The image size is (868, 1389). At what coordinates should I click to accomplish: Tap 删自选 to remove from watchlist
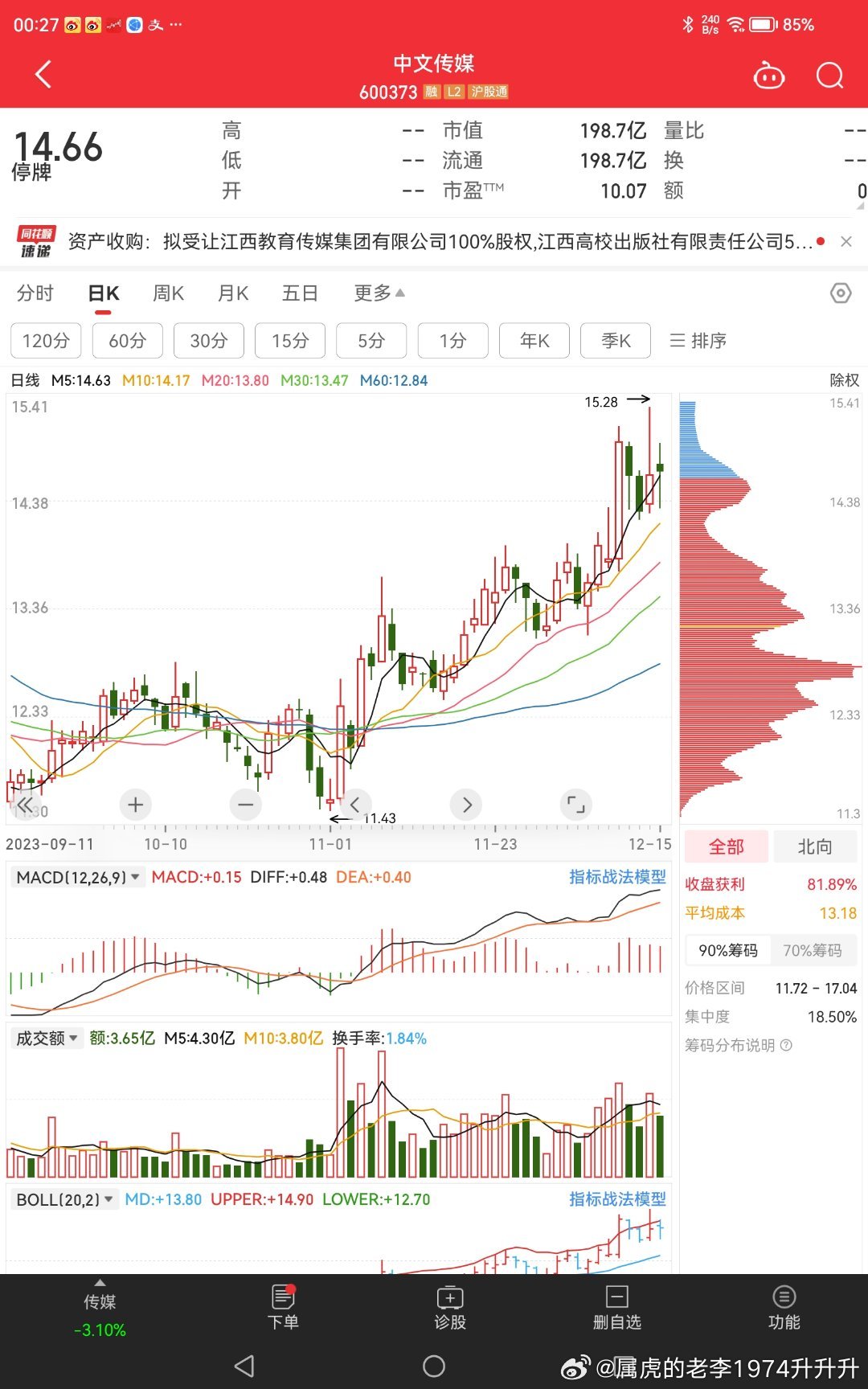click(x=616, y=1308)
